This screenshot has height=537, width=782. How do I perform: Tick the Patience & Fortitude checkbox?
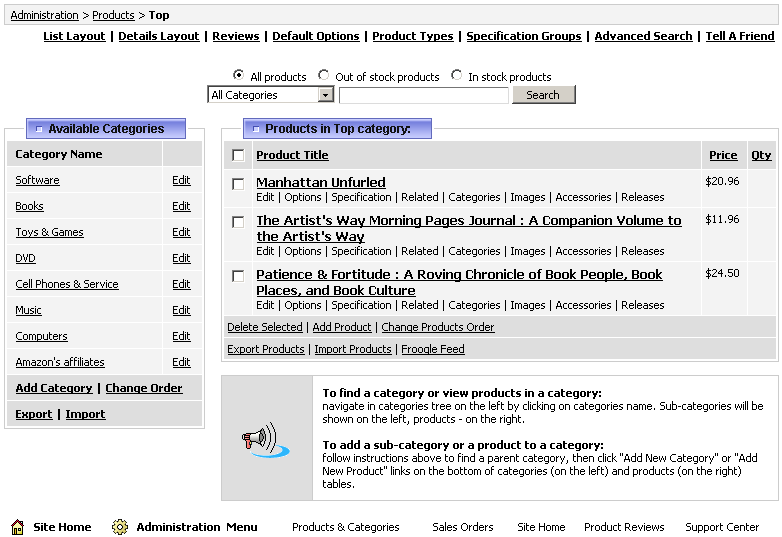tap(238, 276)
